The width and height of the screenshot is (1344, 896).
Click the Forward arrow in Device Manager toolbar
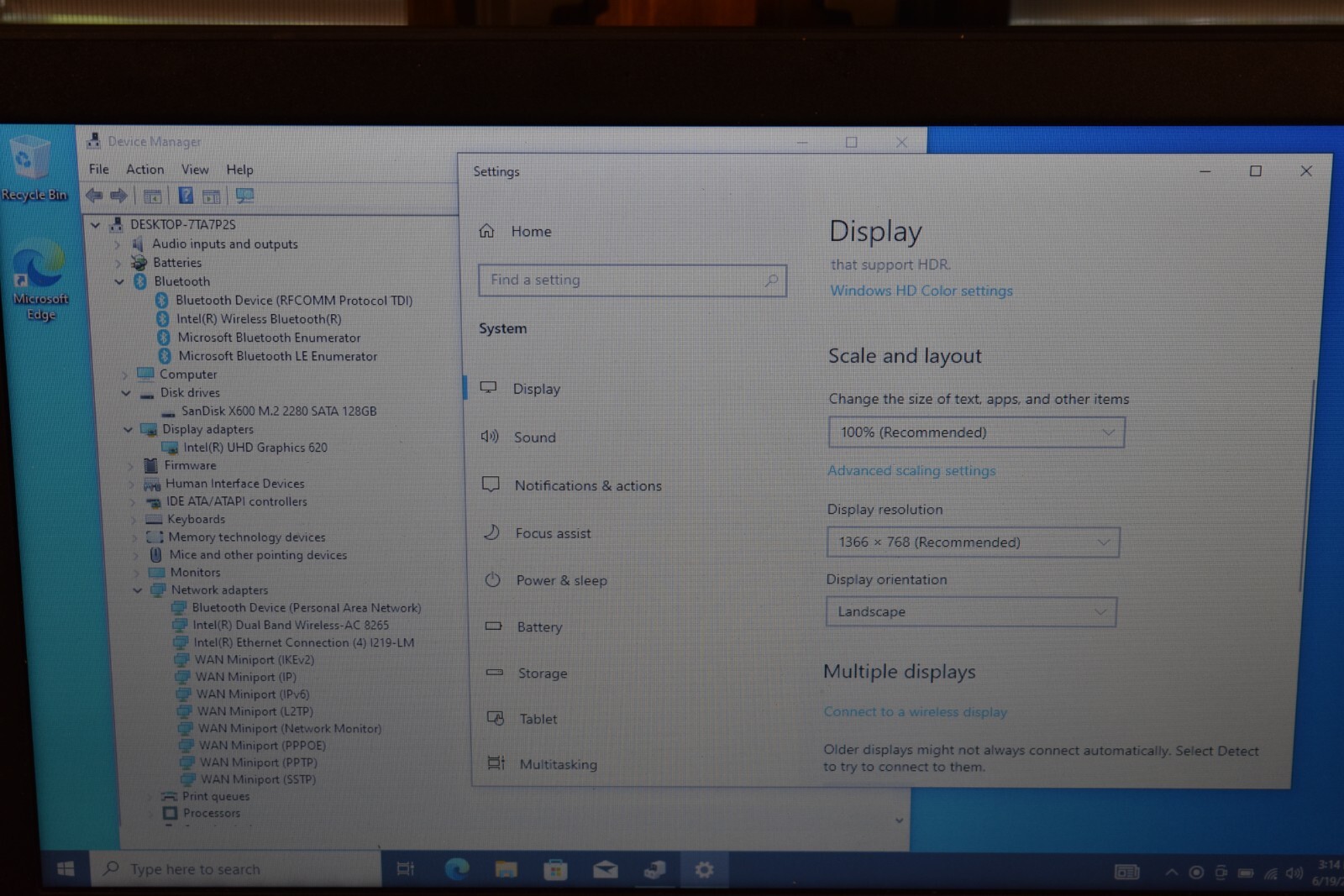click(119, 196)
